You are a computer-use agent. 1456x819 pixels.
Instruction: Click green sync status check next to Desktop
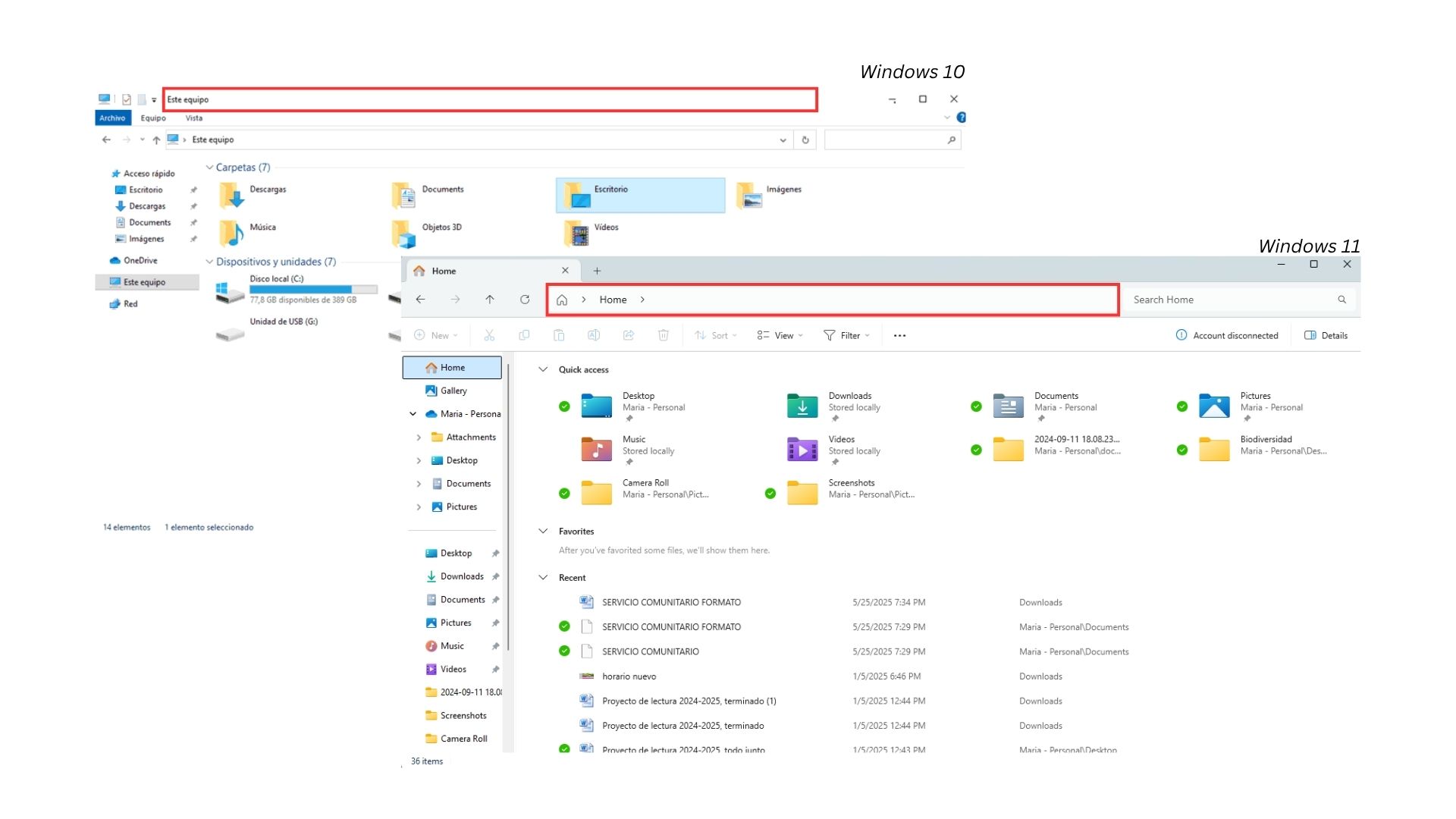[564, 406]
